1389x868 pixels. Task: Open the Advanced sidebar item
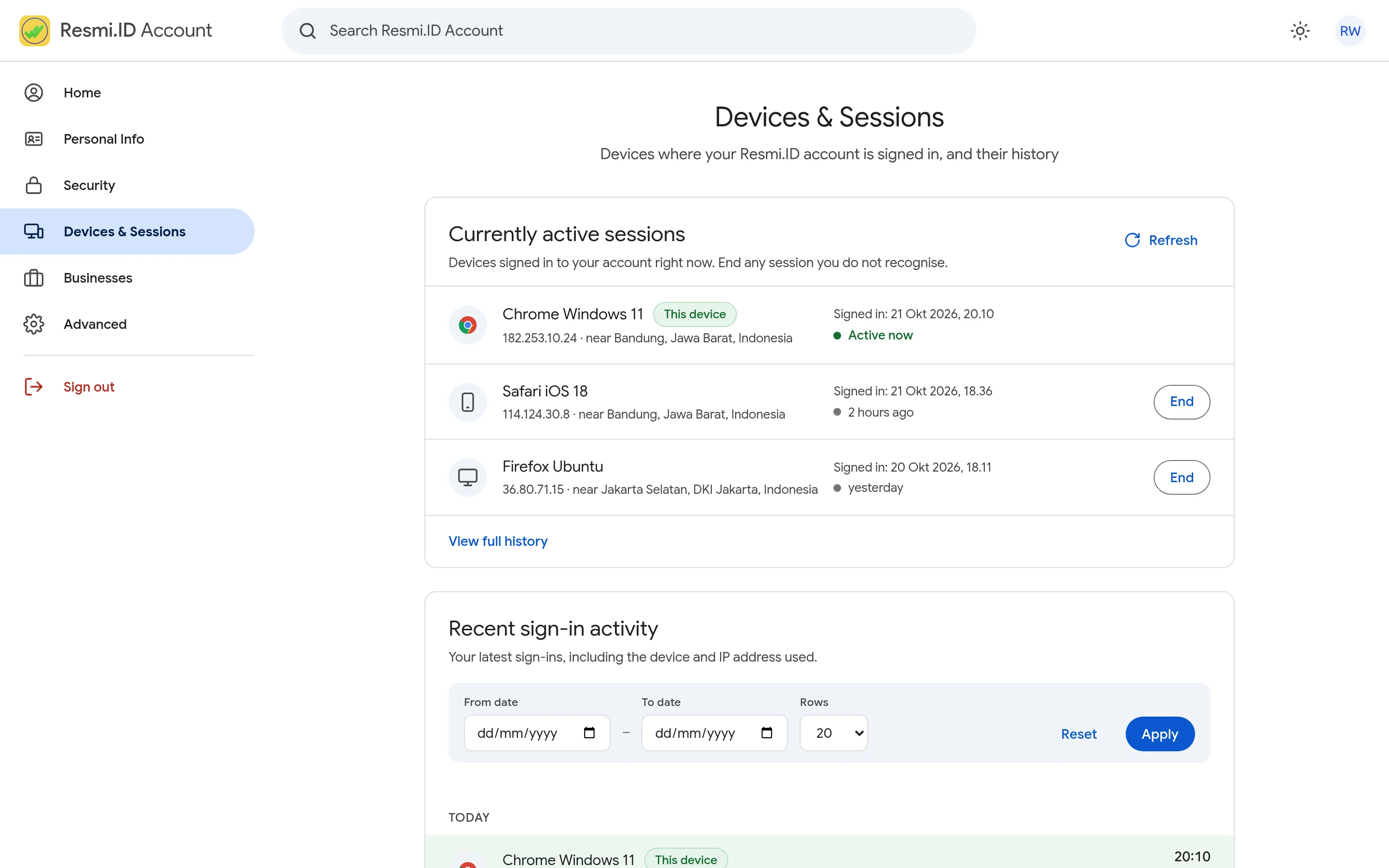[x=127, y=324]
